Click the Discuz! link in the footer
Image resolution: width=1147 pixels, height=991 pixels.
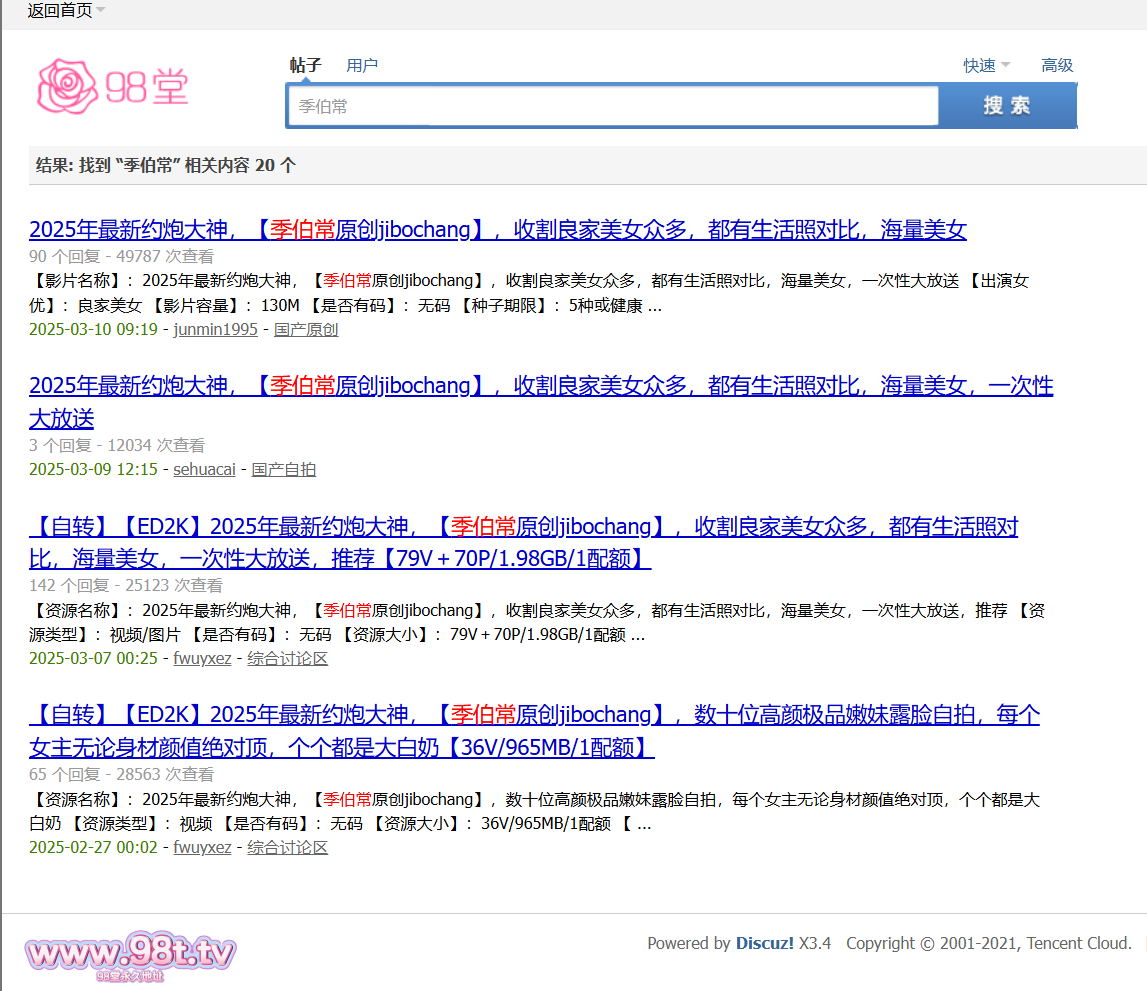coord(765,943)
